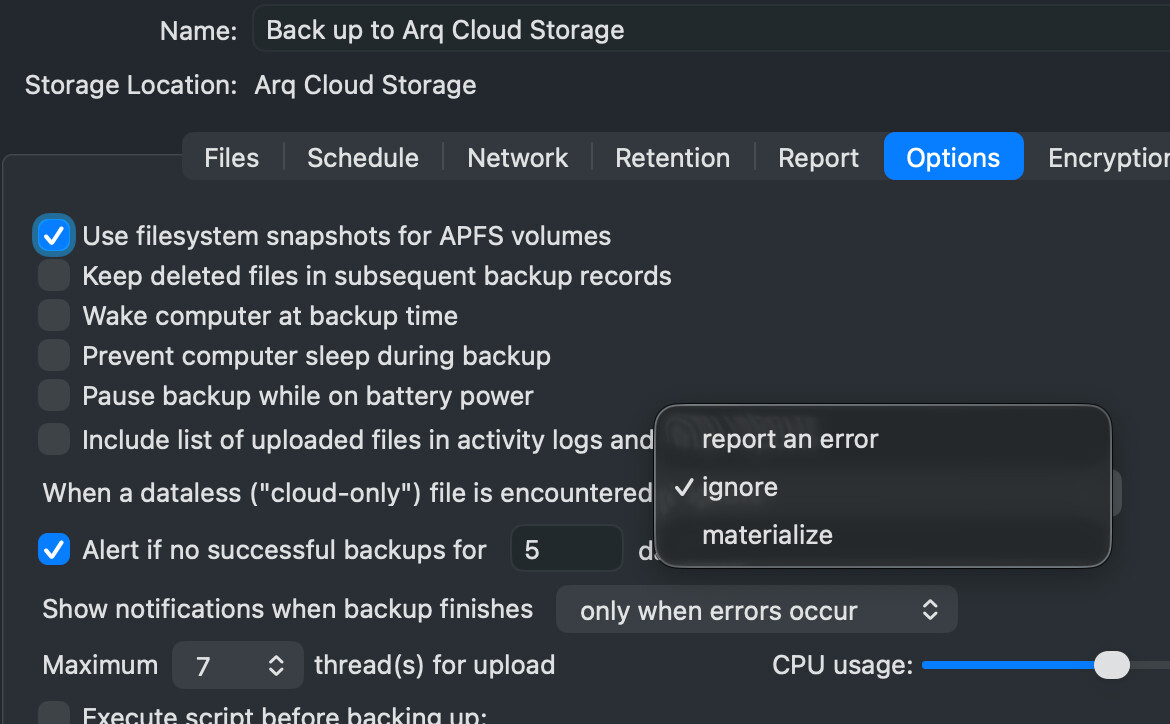Select 'report an error' menu option
This screenshot has width=1170, height=724.
click(790, 439)
